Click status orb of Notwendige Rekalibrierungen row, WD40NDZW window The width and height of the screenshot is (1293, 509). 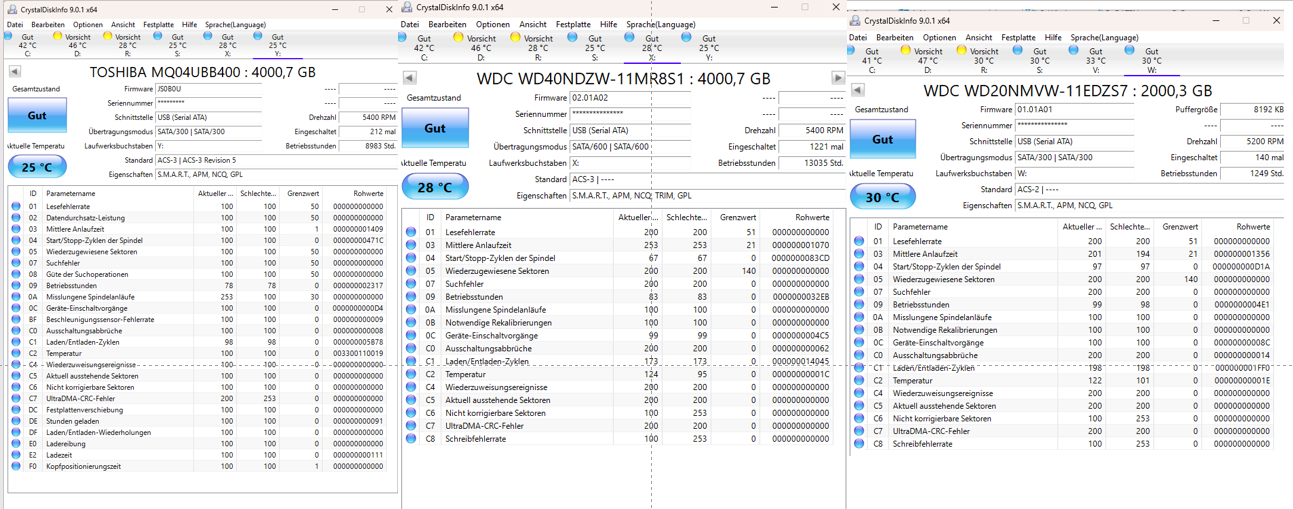click(411, 322)
